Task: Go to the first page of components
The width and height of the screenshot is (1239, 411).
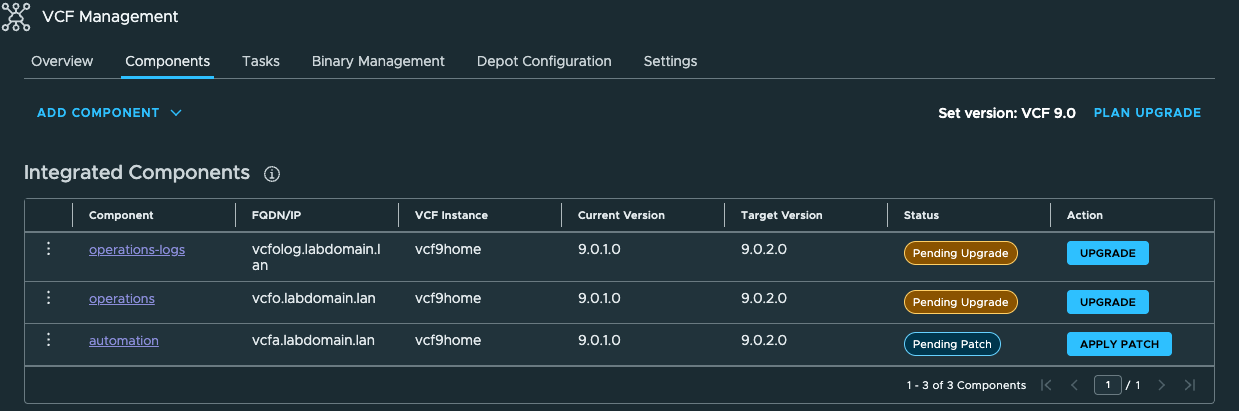Action: pyautogui.click(x=1046, y=385)
